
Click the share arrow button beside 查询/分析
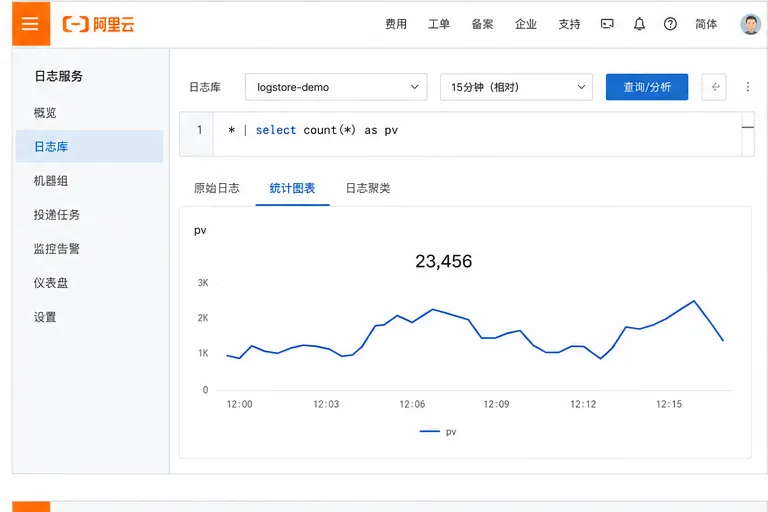click(x=714, y=87)
